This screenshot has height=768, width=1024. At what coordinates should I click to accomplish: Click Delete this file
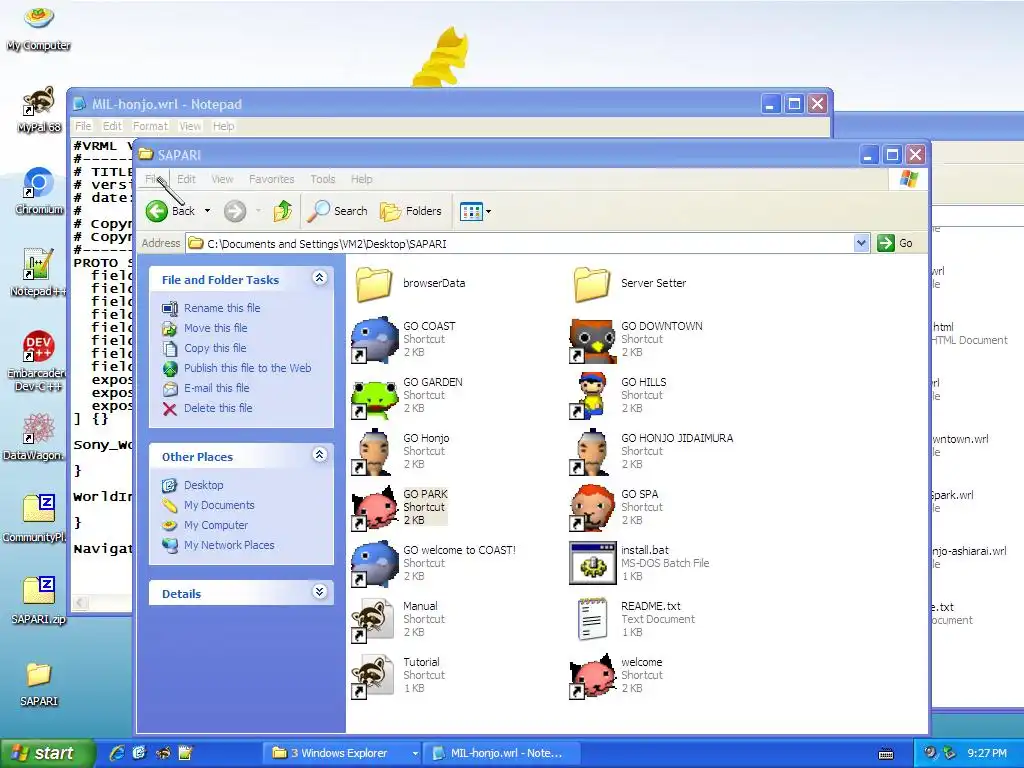[218, 408]
